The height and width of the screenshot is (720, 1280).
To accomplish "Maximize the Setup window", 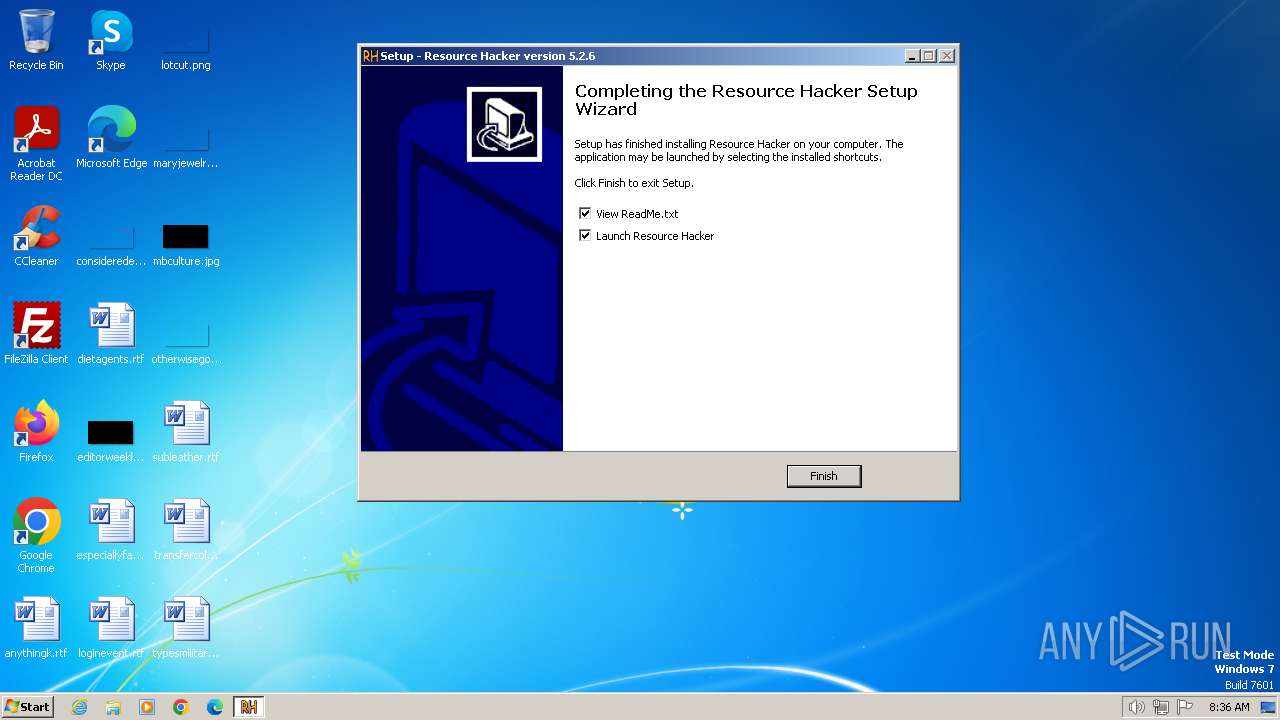I will click(929, 56).
